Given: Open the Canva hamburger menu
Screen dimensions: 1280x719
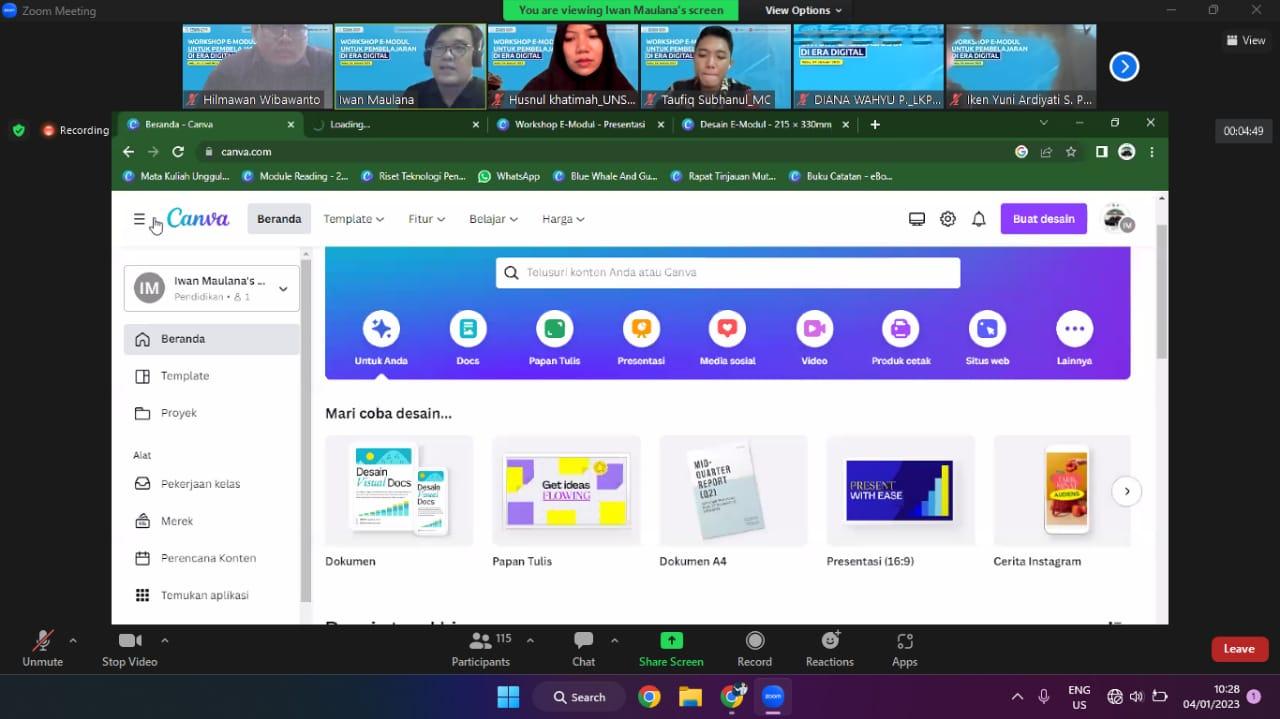Looking at the screenshot, I should click(x=139, y=219).
